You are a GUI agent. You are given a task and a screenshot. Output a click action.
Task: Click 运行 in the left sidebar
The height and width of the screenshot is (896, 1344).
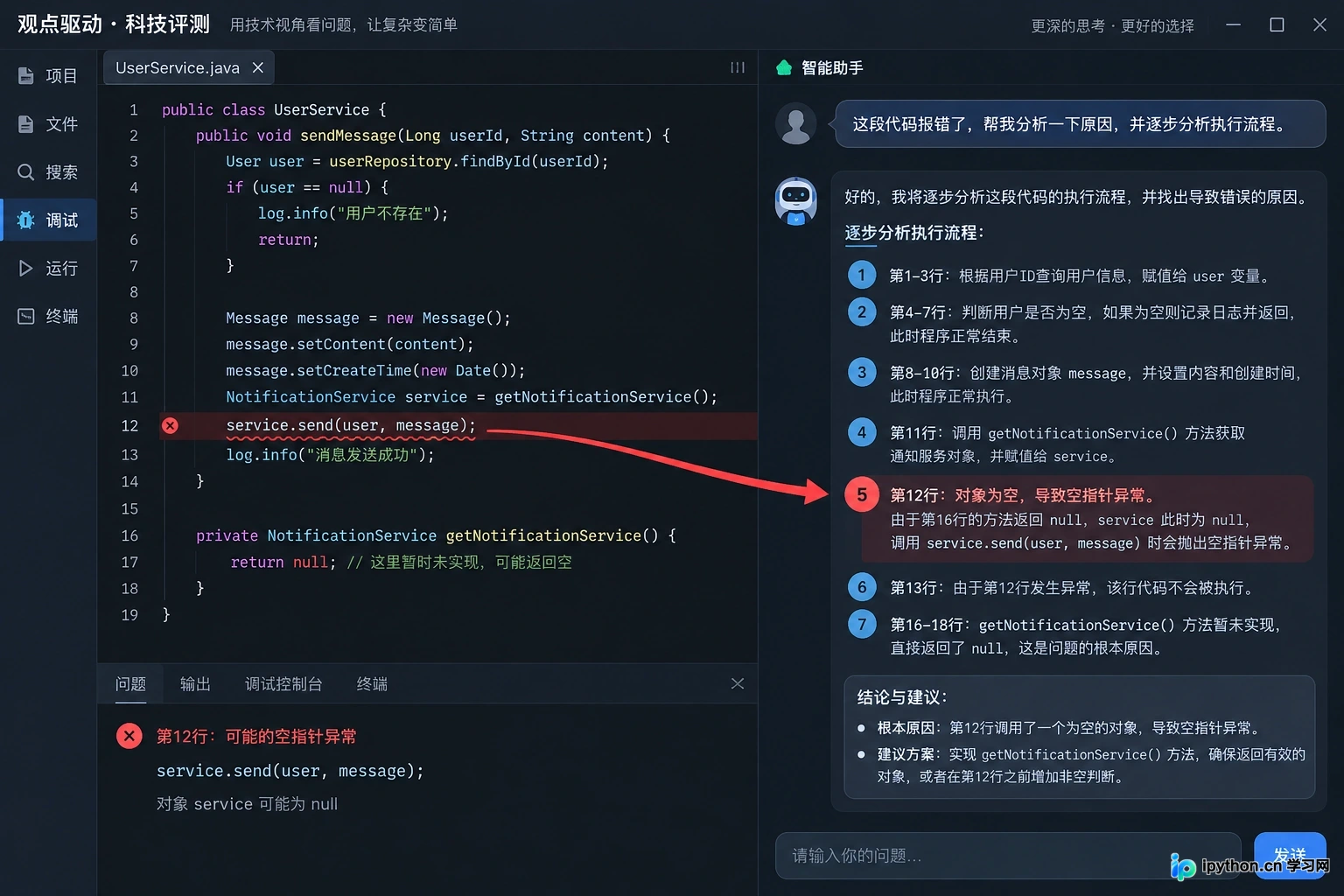(x=48, y=269)
